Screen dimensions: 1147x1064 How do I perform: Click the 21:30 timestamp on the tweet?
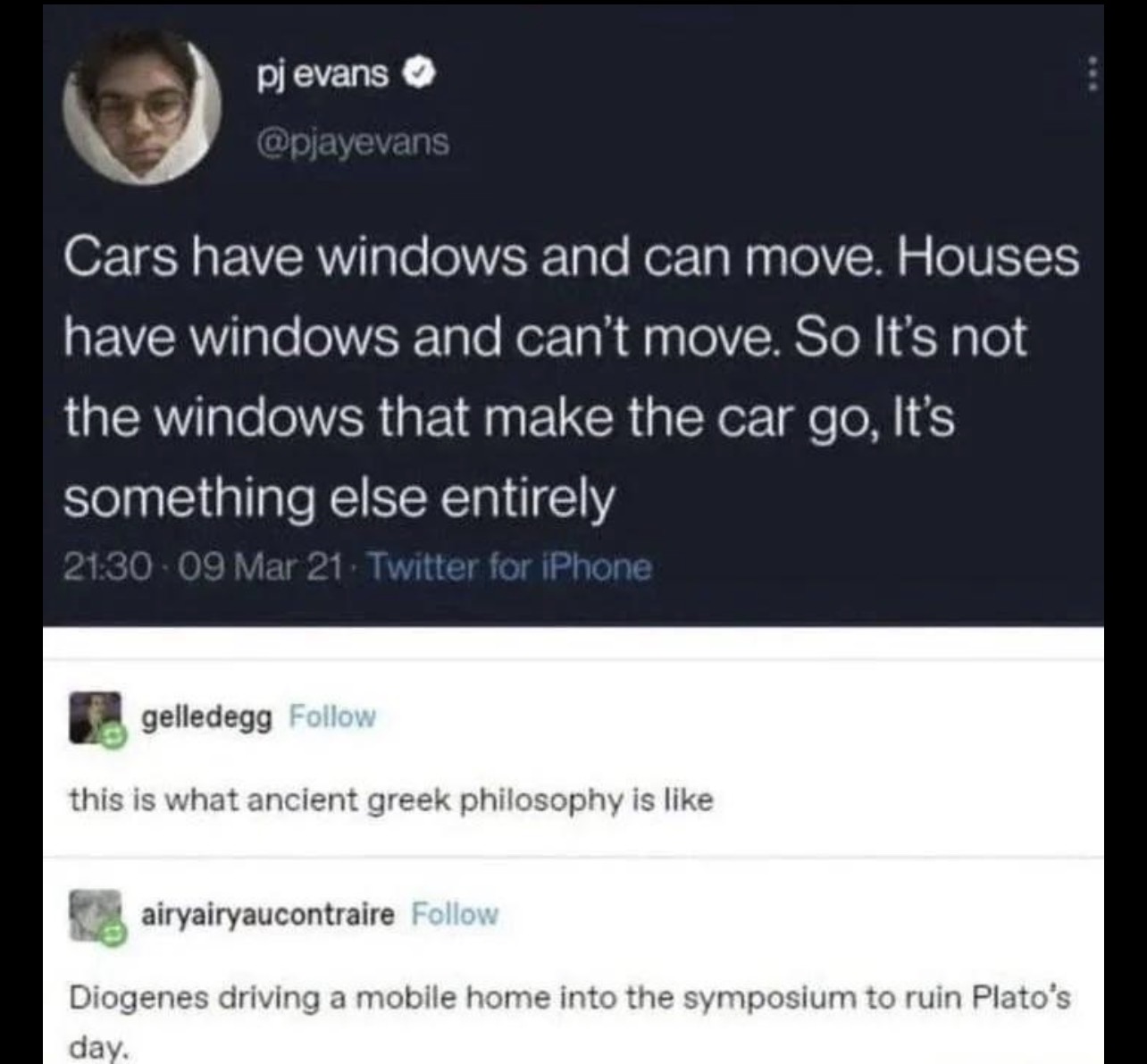[99, 566]
